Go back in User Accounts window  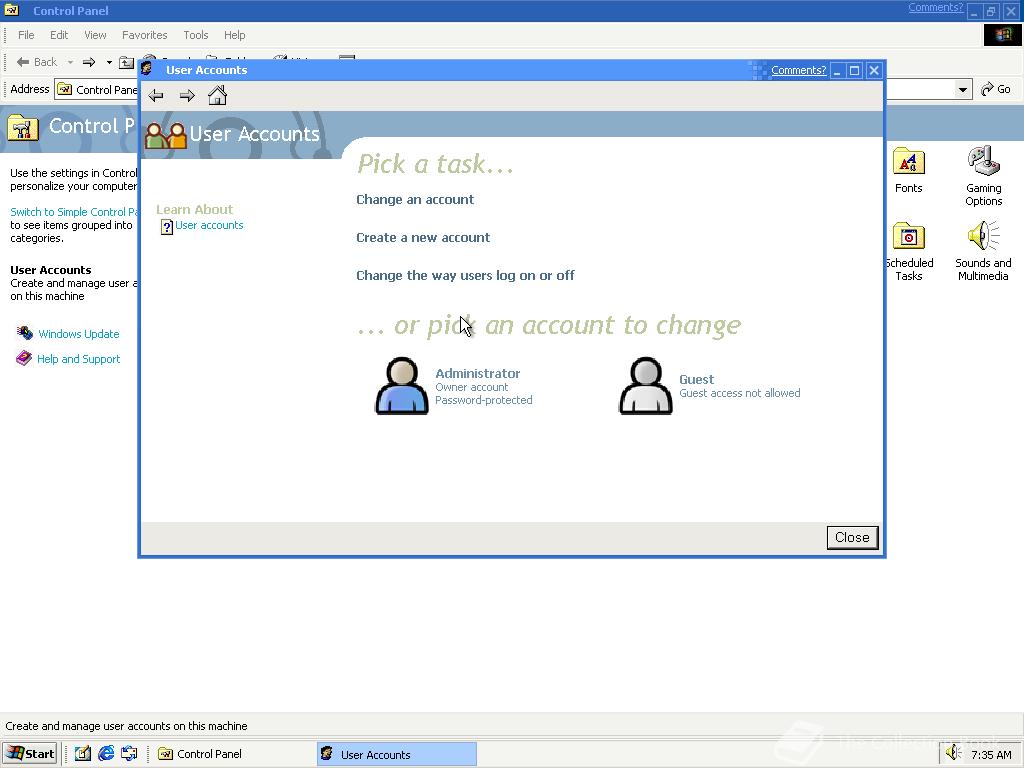click(x=156, y=96)
